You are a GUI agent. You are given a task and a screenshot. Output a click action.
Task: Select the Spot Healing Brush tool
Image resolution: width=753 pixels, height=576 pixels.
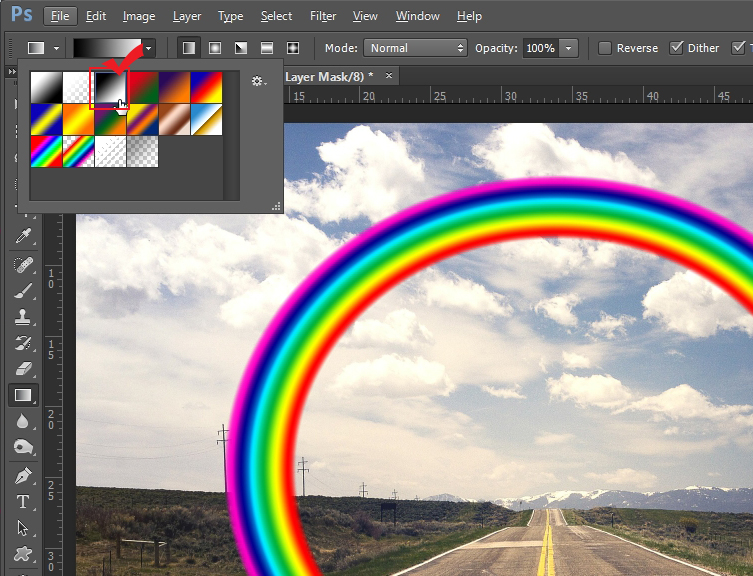pyautogui.click(x=23, y=264)
